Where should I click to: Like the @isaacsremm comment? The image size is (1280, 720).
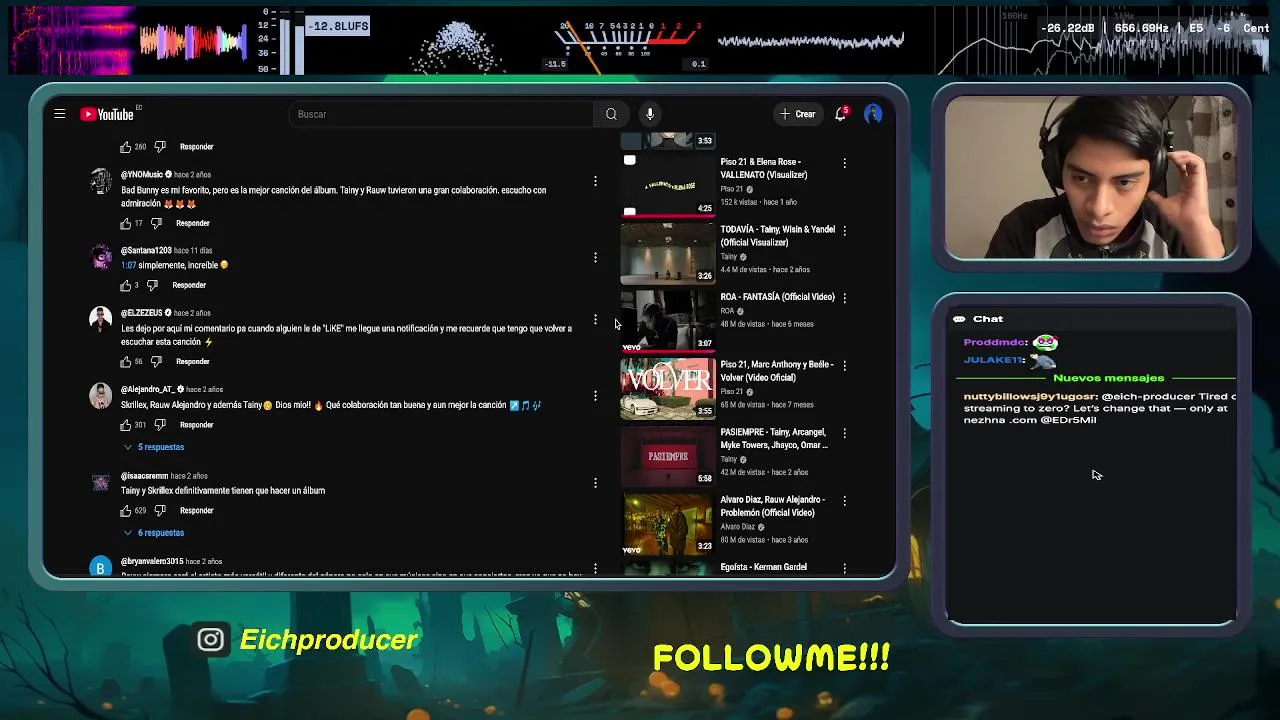[x=126, y=510]
